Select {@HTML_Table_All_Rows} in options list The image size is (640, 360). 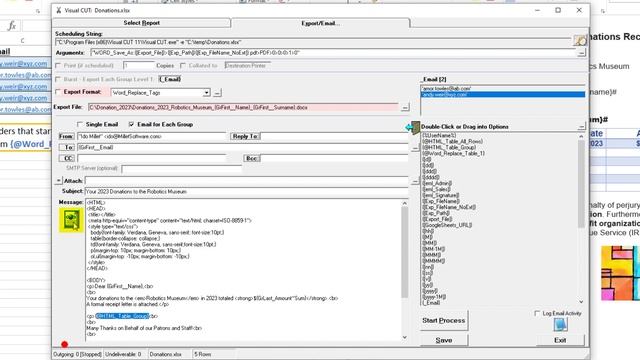coord(453,141)
